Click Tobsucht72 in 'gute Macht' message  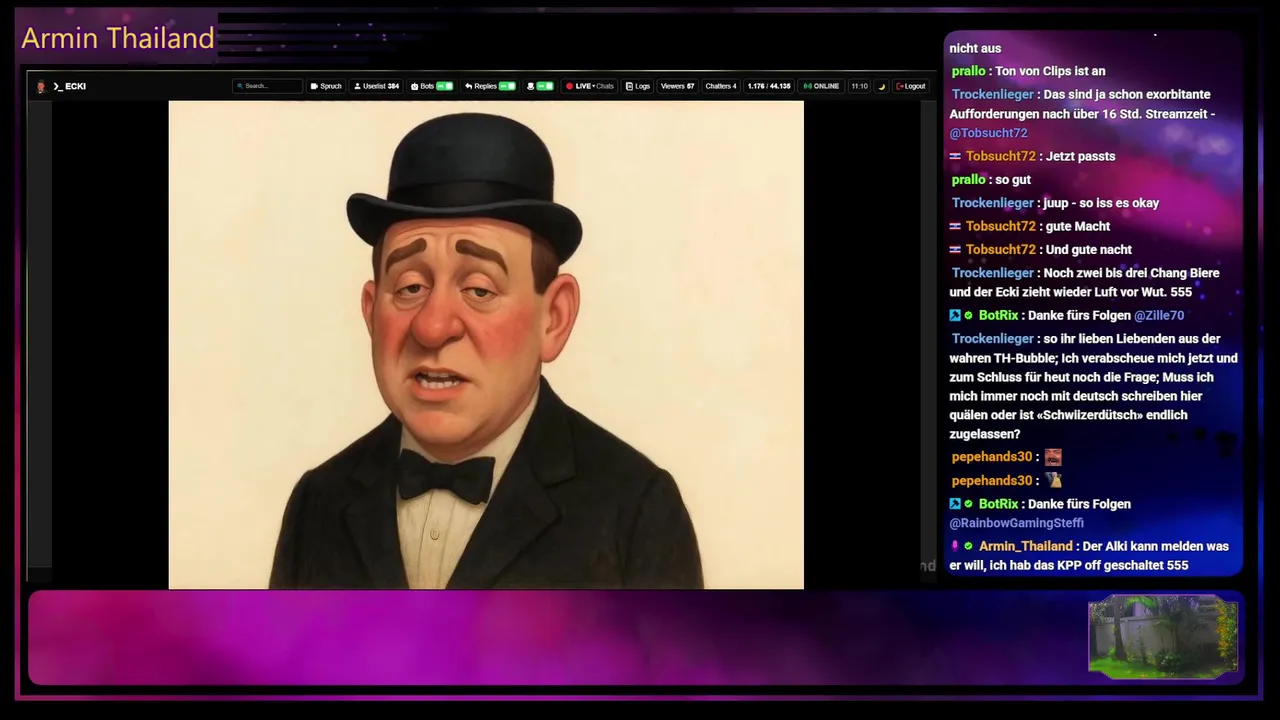[1000, 226]
